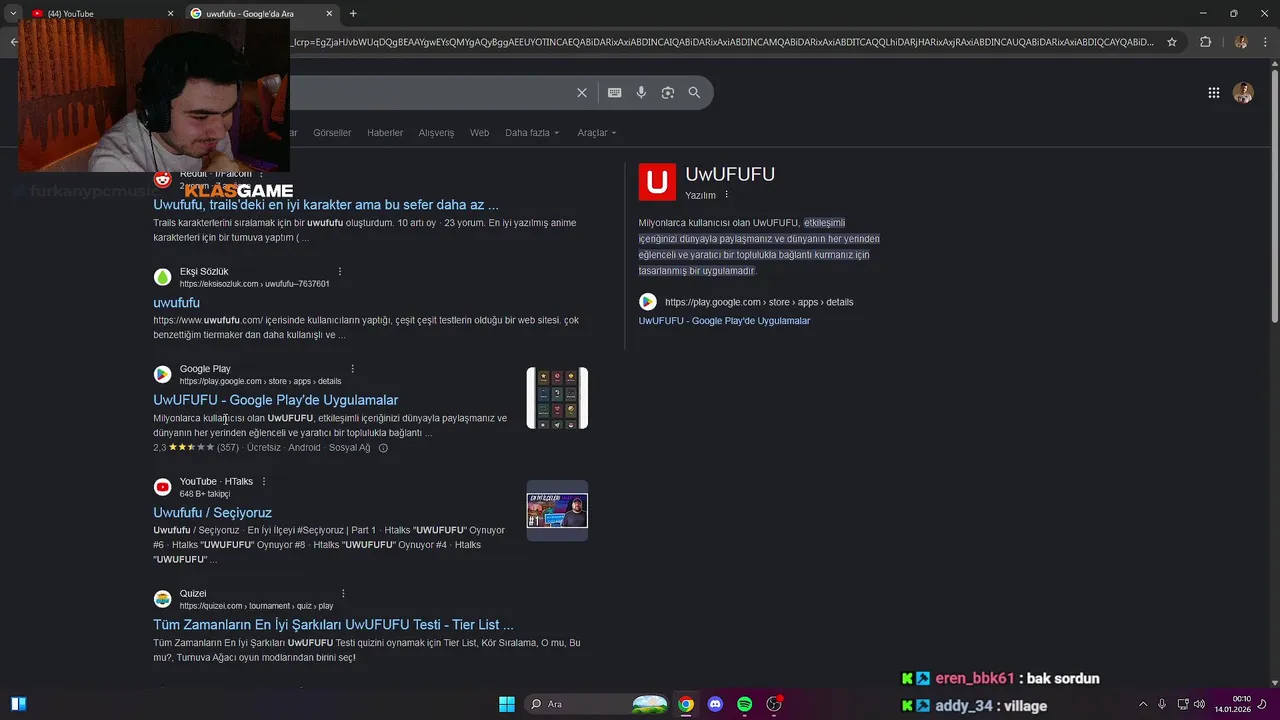Click Google Play app screenshot thumbnail
This screenshot has height=720, width=1280.
[557, 398]
